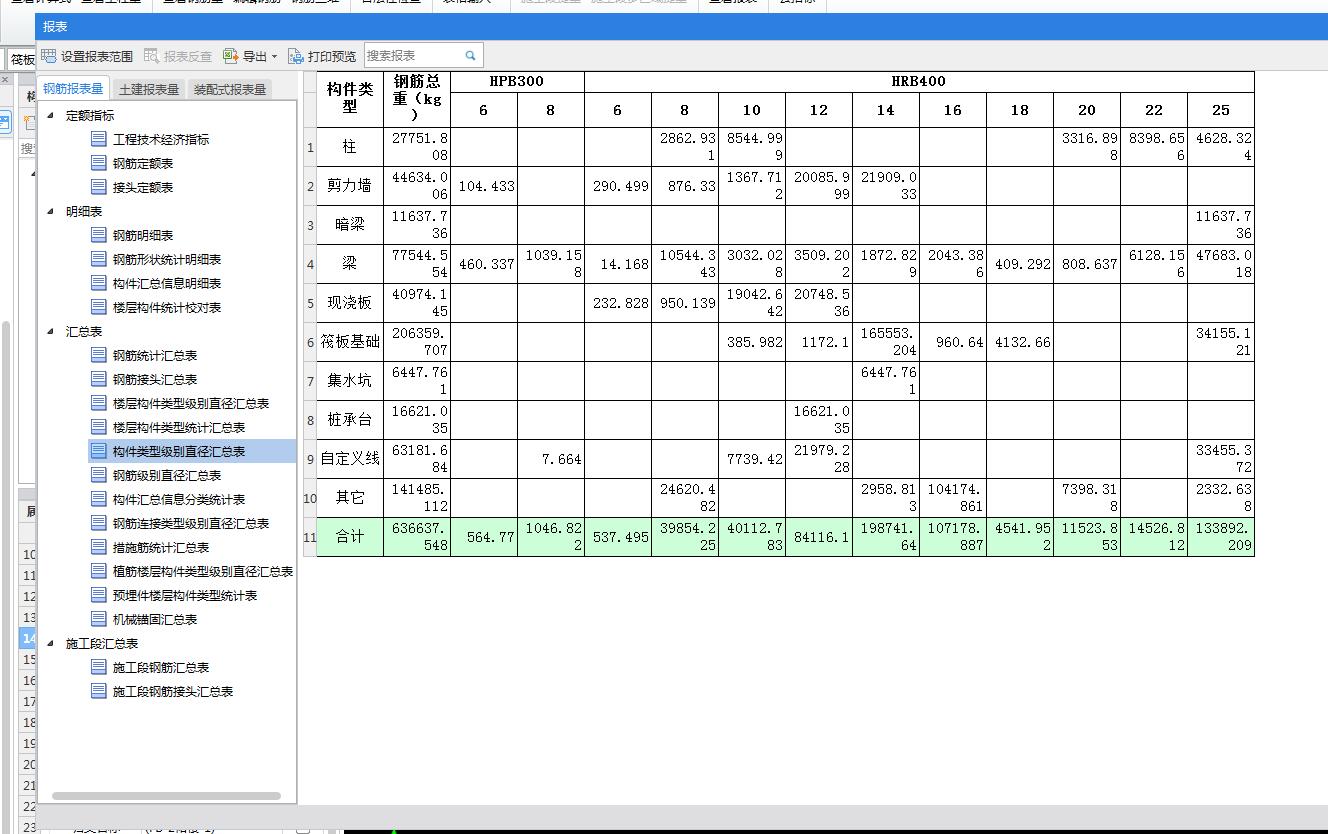
Task: Click cell value 460.337 in 梁 row
Action: click(x=484, y=264)
